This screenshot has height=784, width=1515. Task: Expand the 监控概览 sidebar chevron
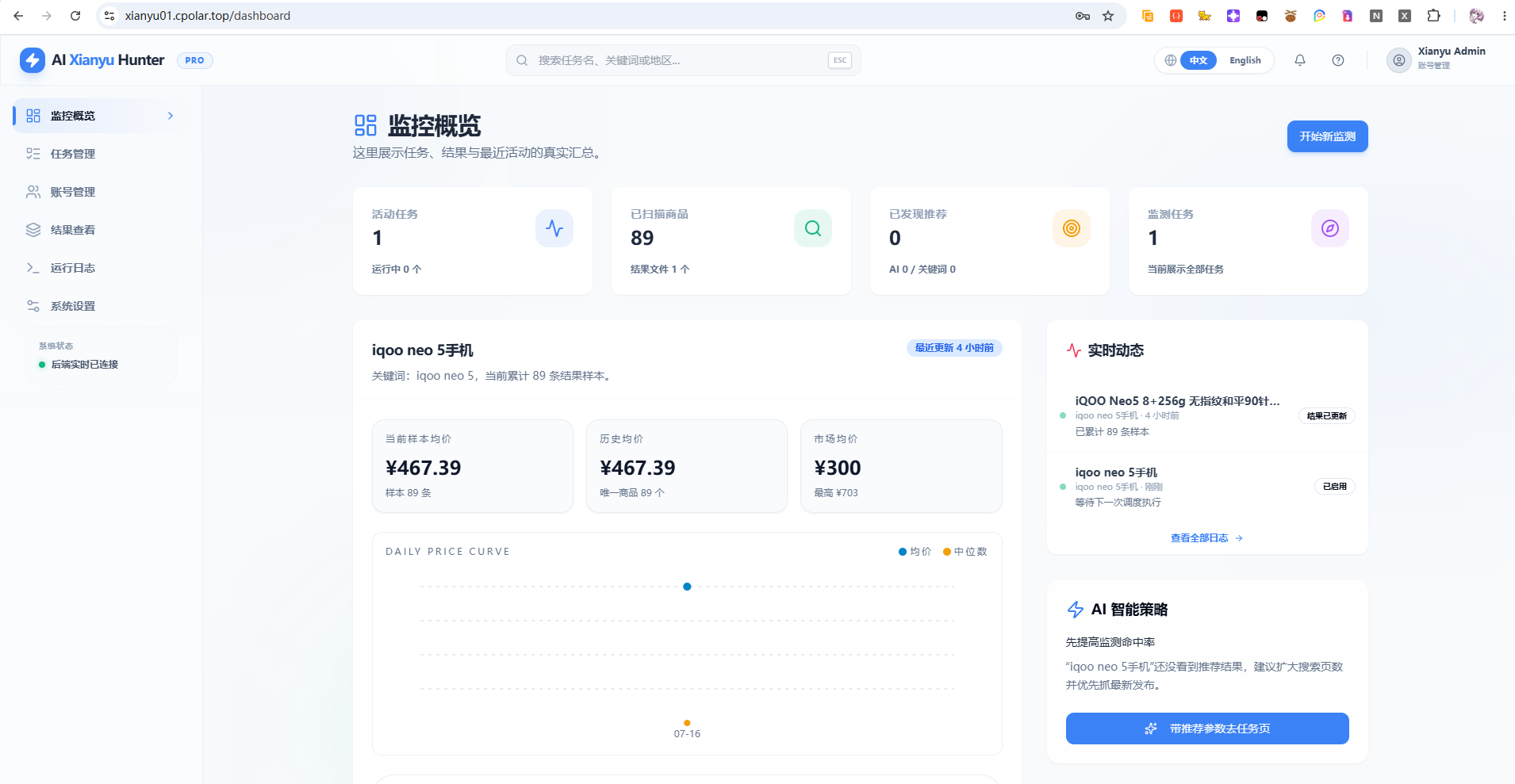click(171, 116)
